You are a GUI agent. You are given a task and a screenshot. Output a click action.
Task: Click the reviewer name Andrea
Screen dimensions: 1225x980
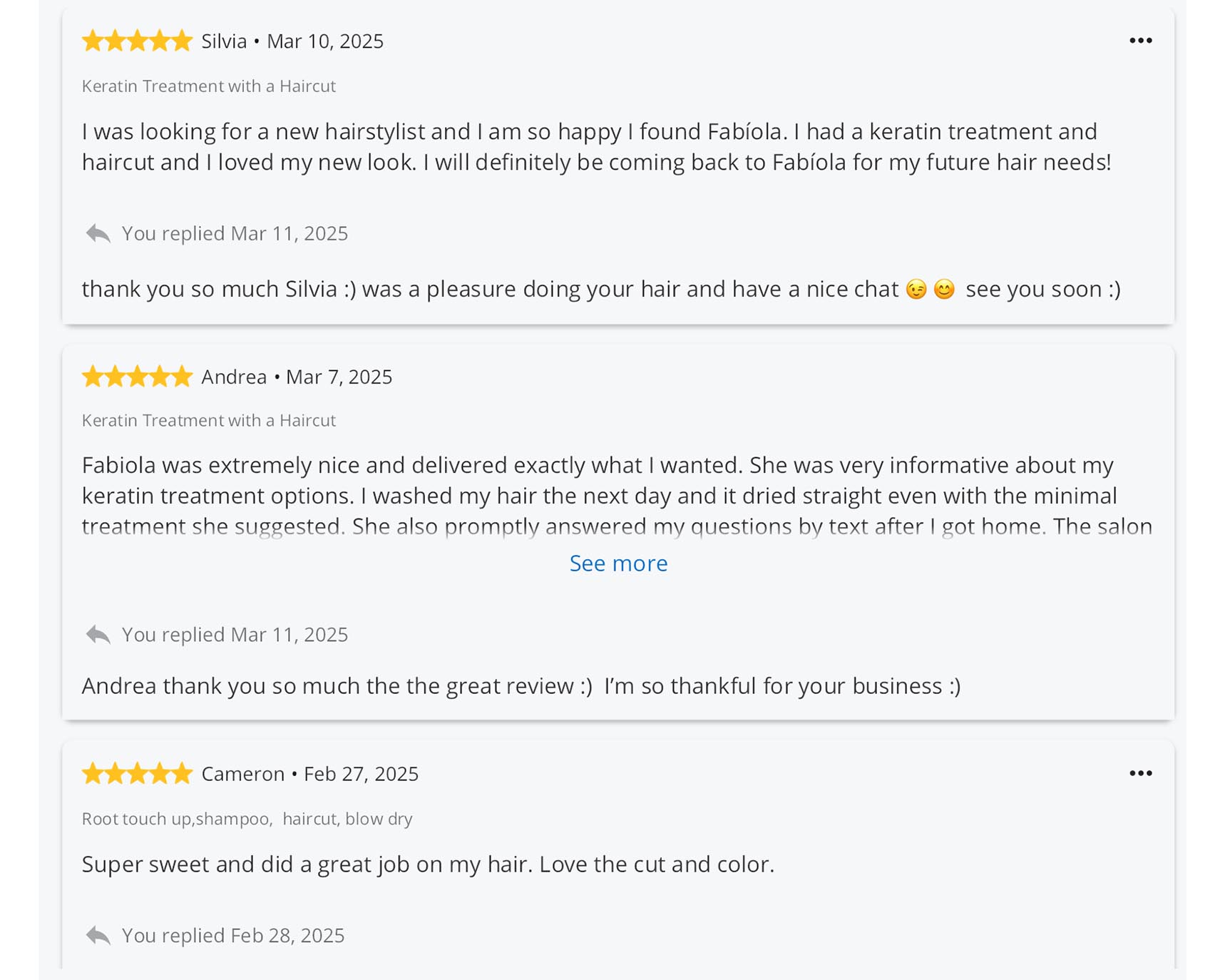click(234, 377)
